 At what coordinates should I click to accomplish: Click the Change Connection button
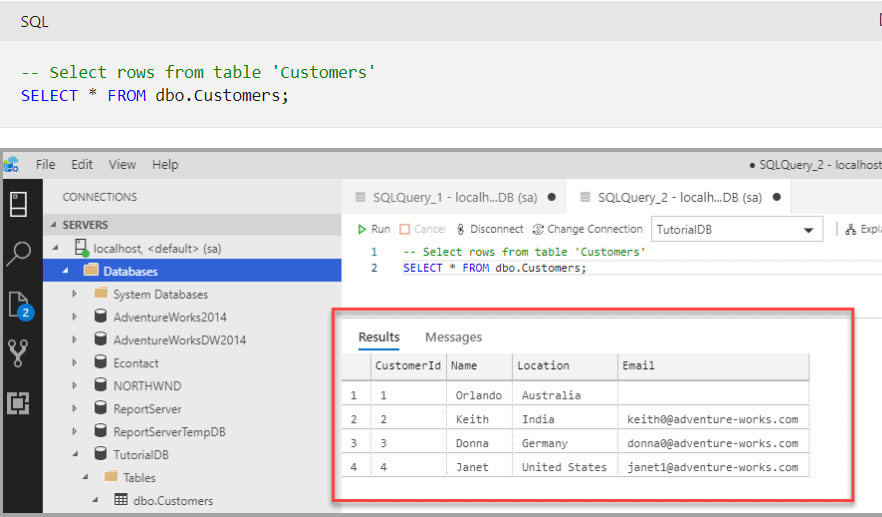588,229
